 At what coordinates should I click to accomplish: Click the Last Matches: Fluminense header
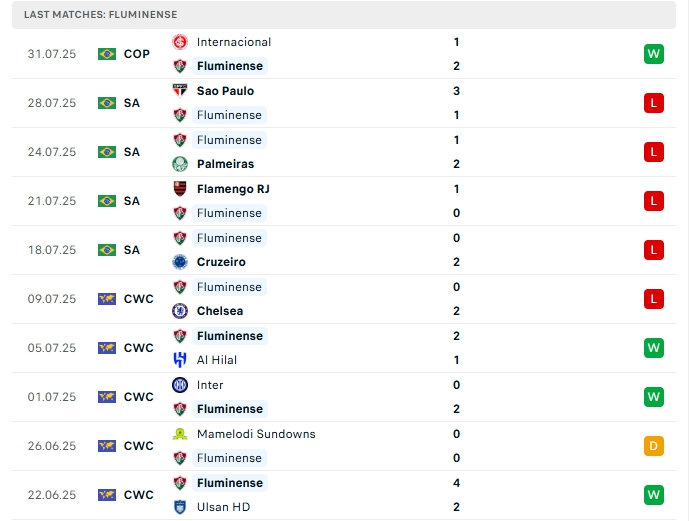[x=100, y=15]
